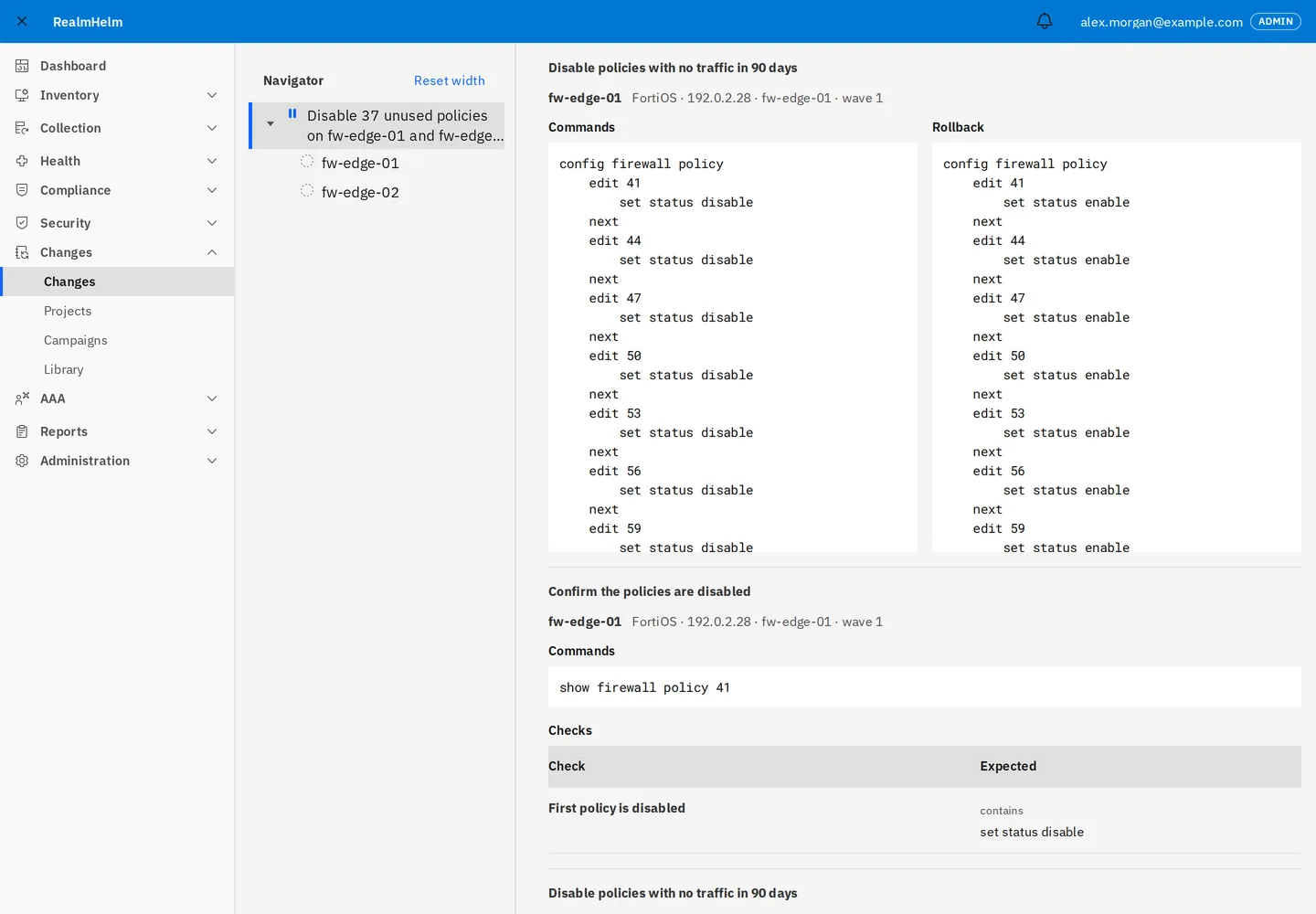The height and width of the screenshot is (914, 1316).
Task: Select the Changes submenu item
Action: [117, 282]
